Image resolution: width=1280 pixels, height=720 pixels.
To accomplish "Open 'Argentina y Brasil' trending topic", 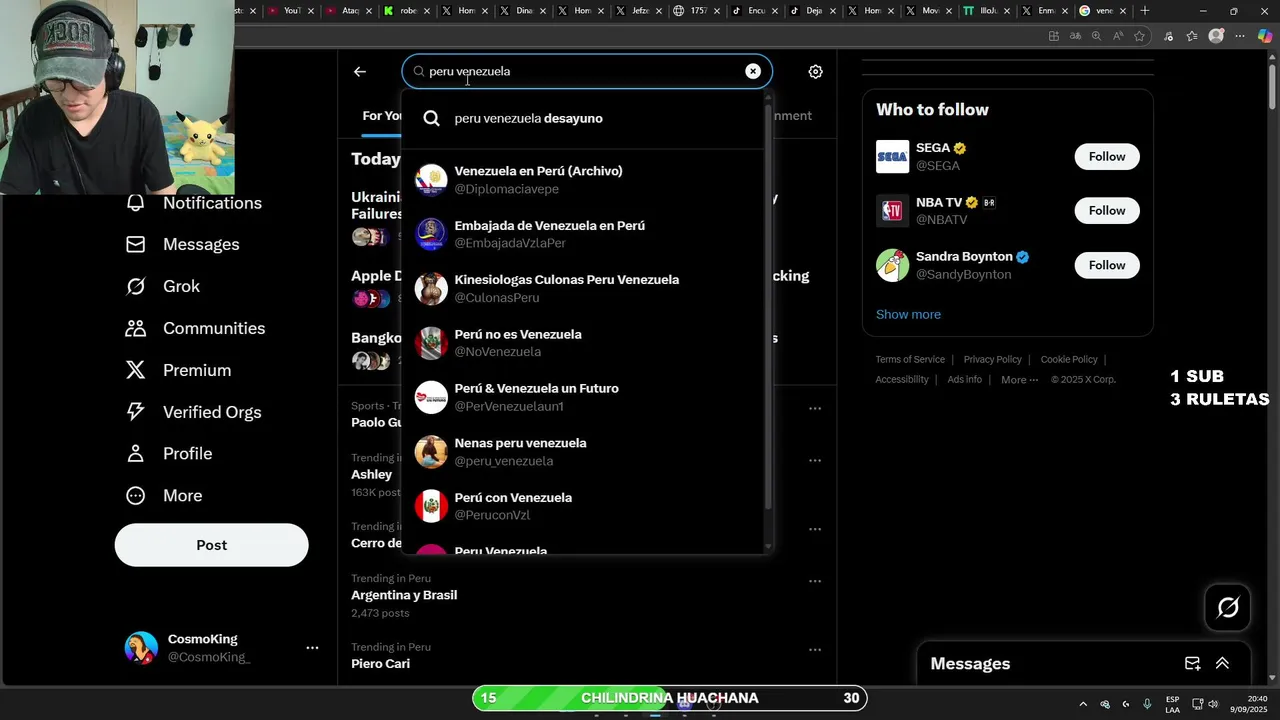I will 404,595.
